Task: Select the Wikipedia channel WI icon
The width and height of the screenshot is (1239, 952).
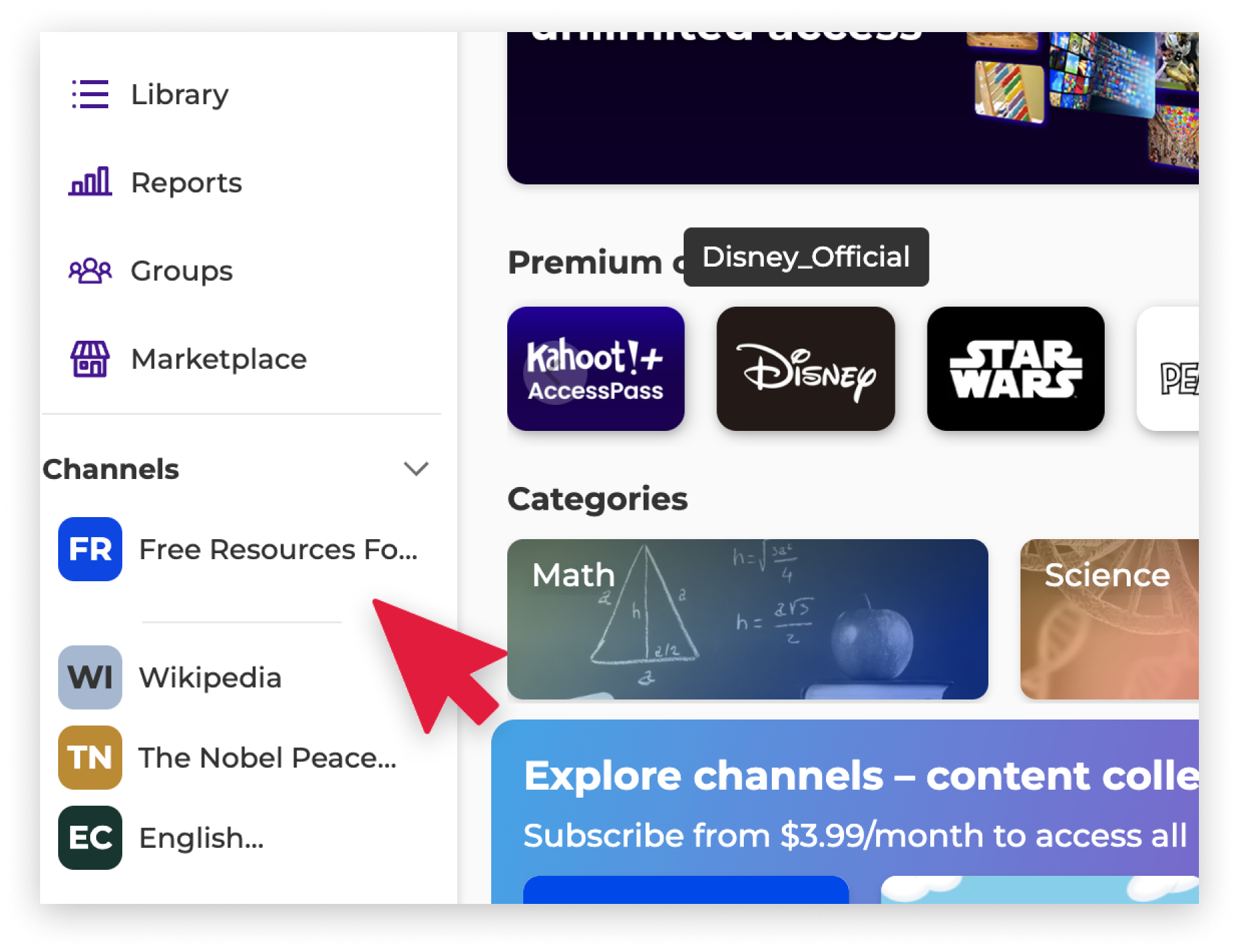Action: 90,677
